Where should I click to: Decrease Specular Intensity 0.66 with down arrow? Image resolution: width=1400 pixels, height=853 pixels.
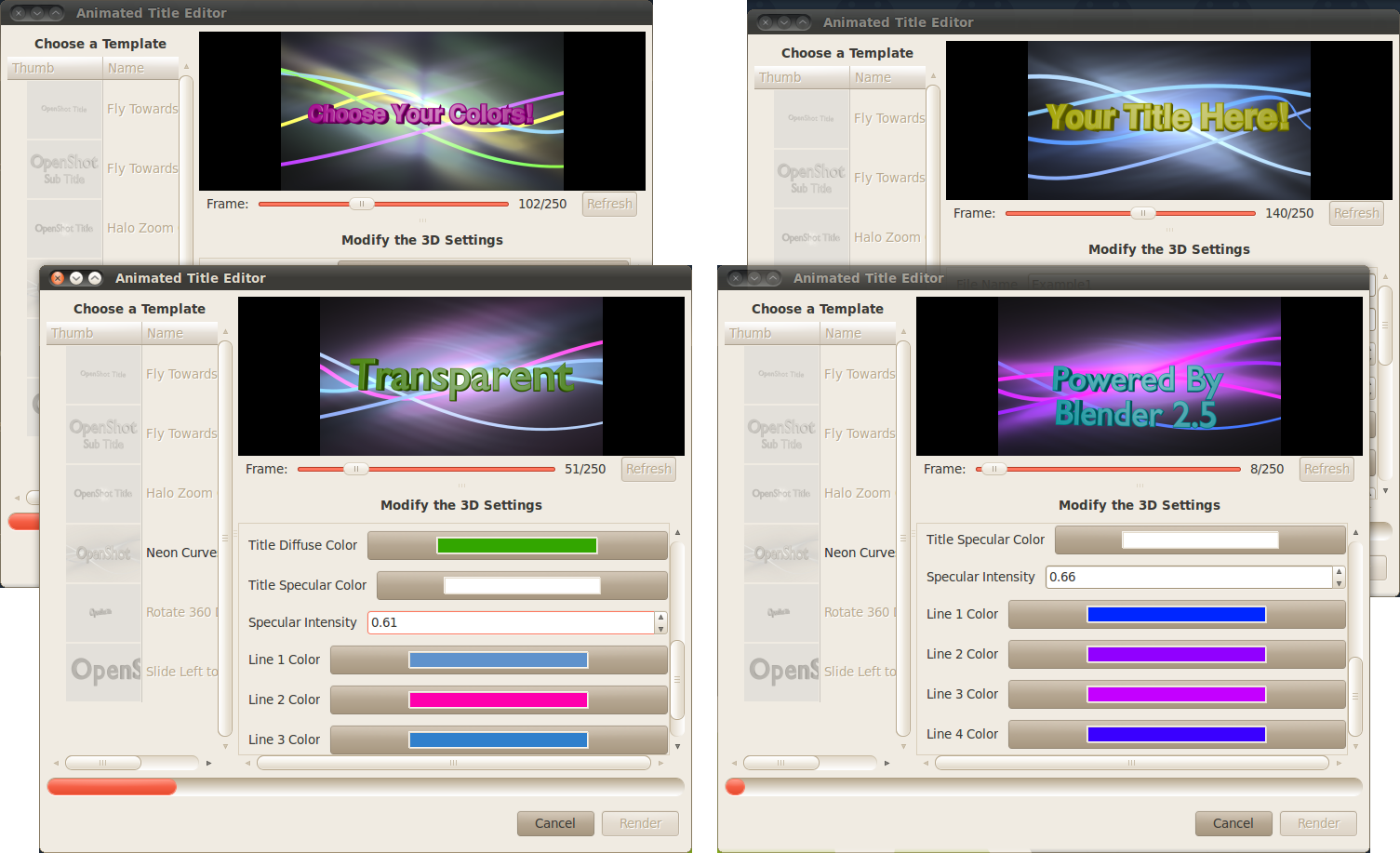1339,583
